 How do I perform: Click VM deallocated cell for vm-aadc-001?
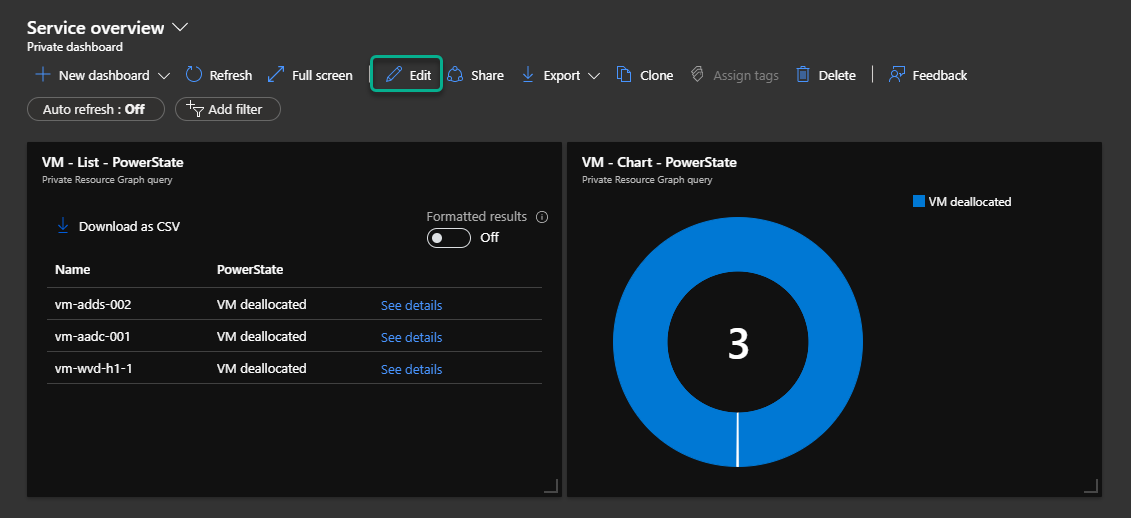[262, 336]
